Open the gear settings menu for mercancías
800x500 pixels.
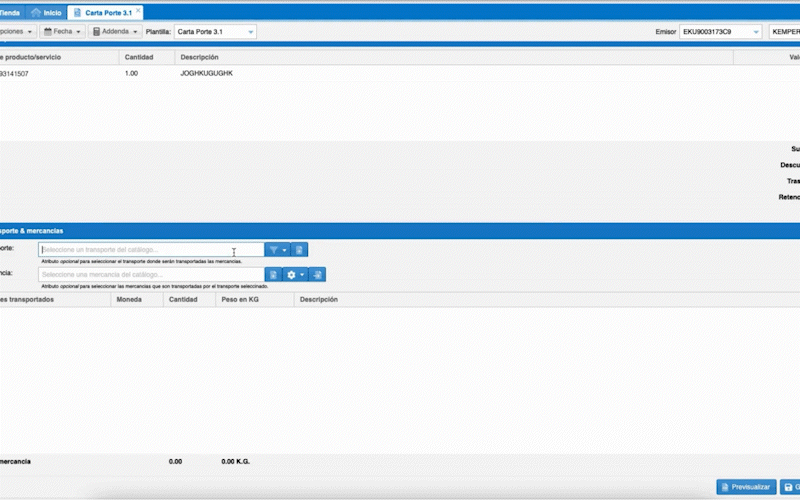click(x=295, y=274)
